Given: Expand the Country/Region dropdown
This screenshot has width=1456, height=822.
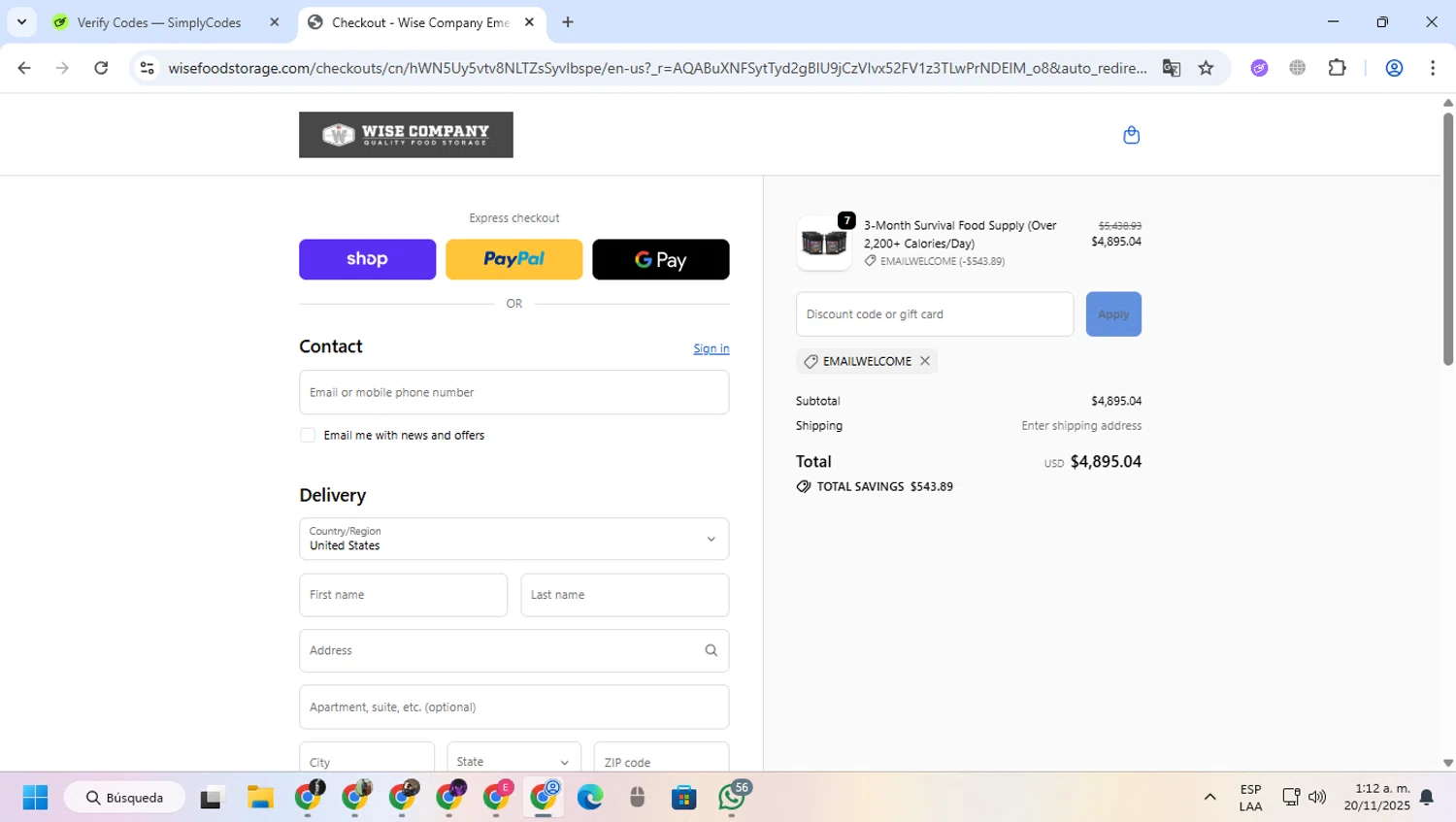Looking at the screenshot, I should pyautogui.click(x=513, y=539).
